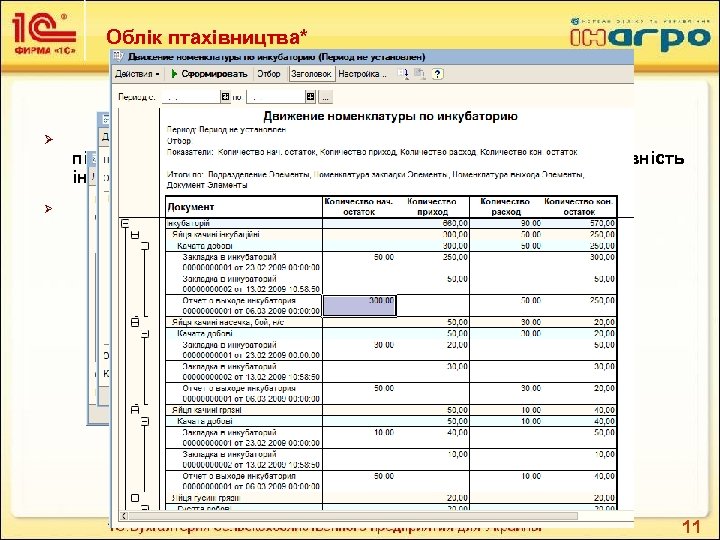Click the period selection ellipsis button

[x=325, y=97]
